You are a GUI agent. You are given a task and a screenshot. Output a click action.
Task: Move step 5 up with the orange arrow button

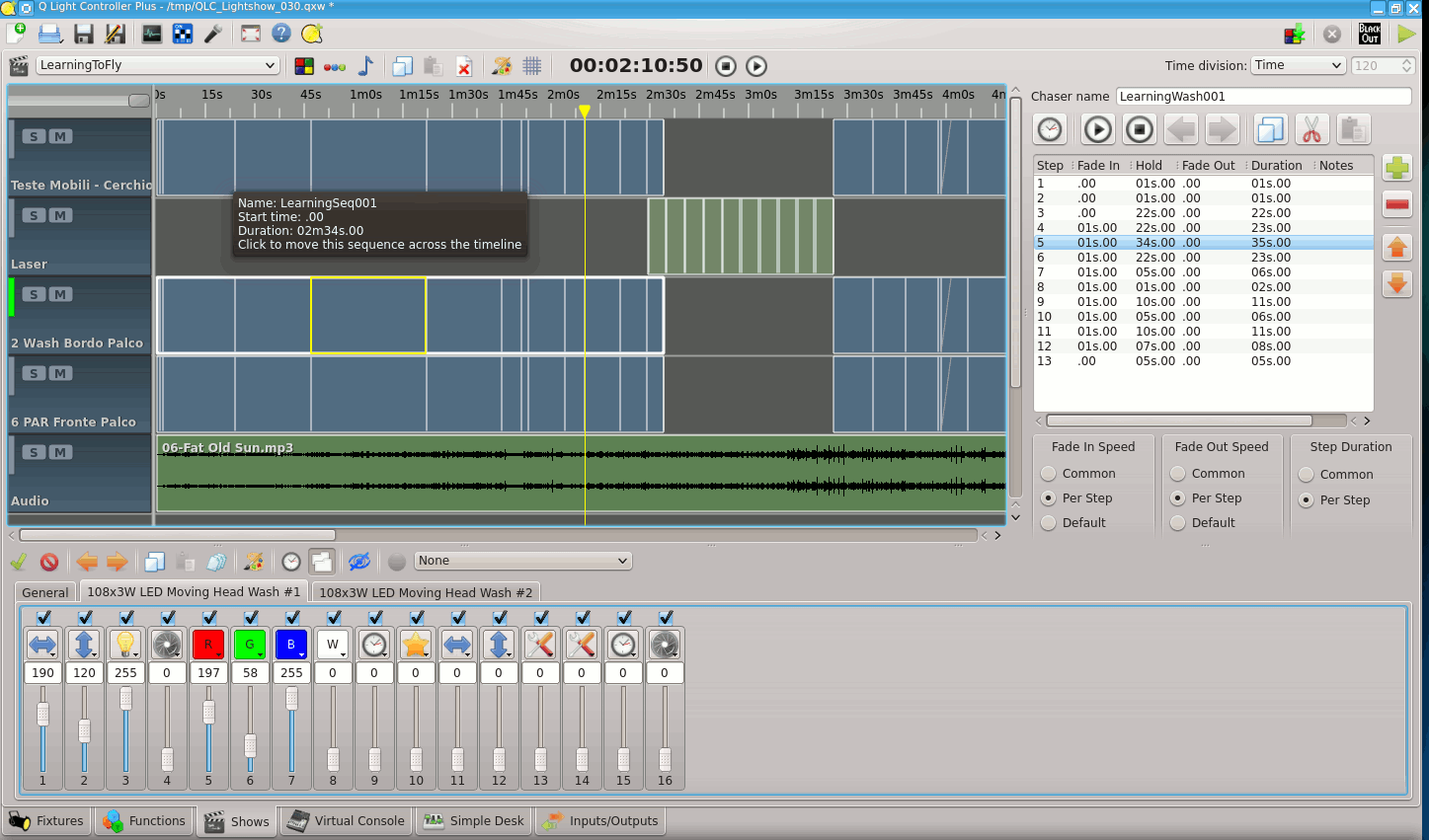tap(1396, 246)
